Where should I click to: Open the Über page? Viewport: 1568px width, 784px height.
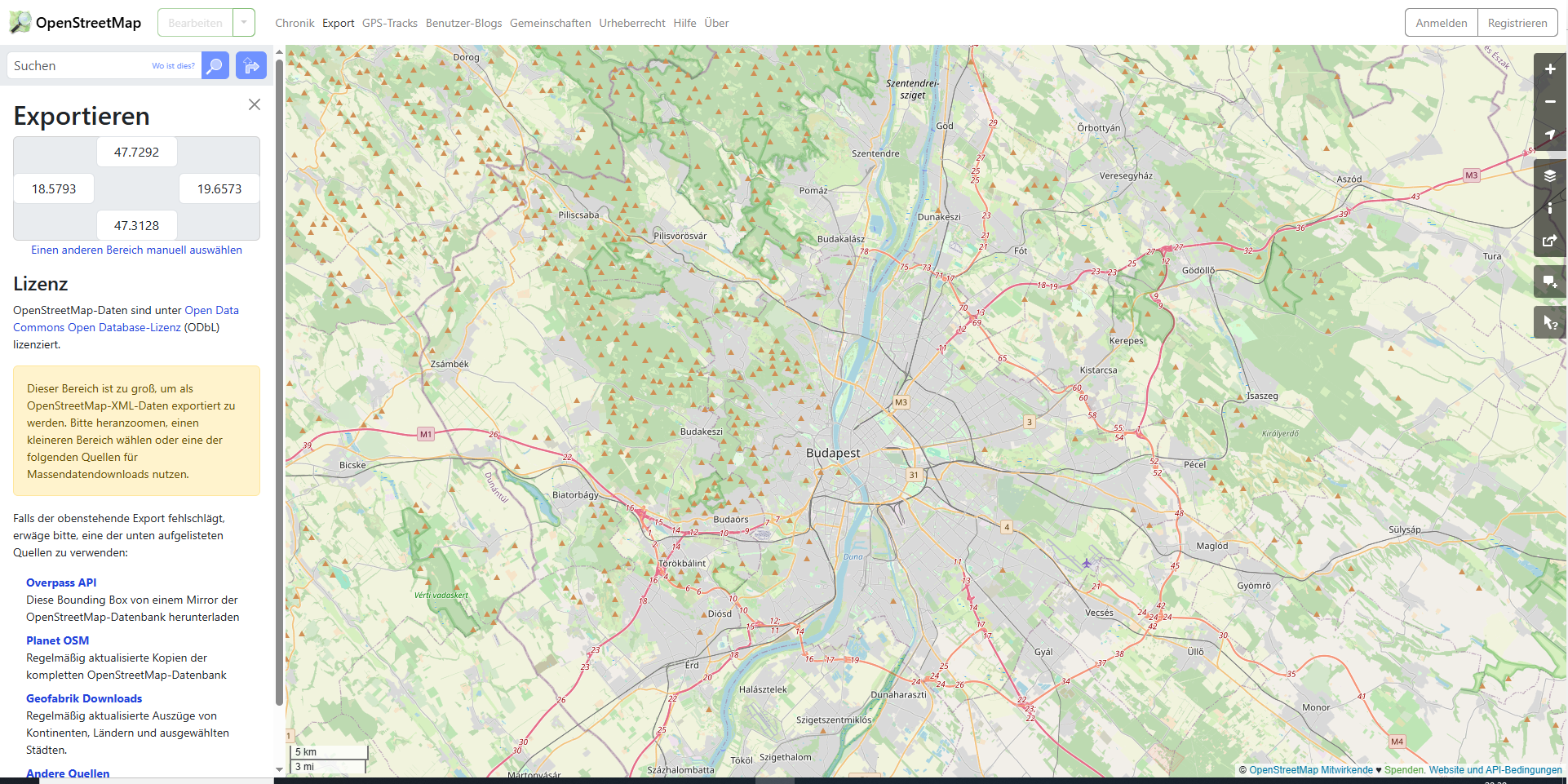[717, 23]
